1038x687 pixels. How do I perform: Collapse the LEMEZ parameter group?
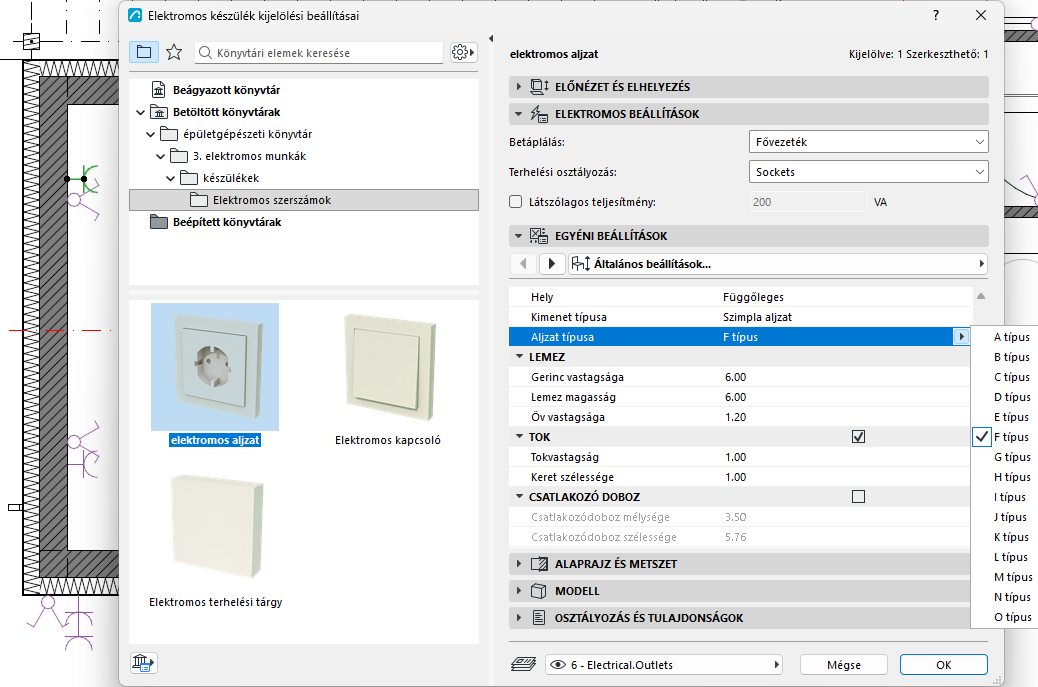pyautogui.click(x=520, y=357)
